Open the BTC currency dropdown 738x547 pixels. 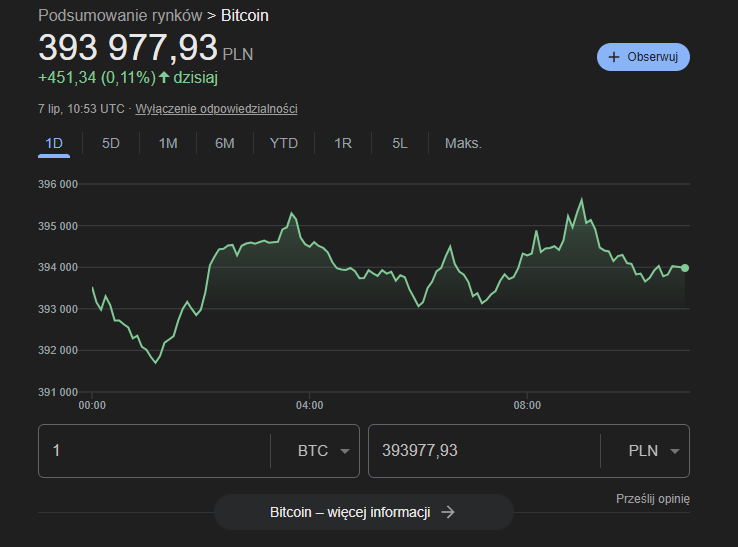(323, 451)
